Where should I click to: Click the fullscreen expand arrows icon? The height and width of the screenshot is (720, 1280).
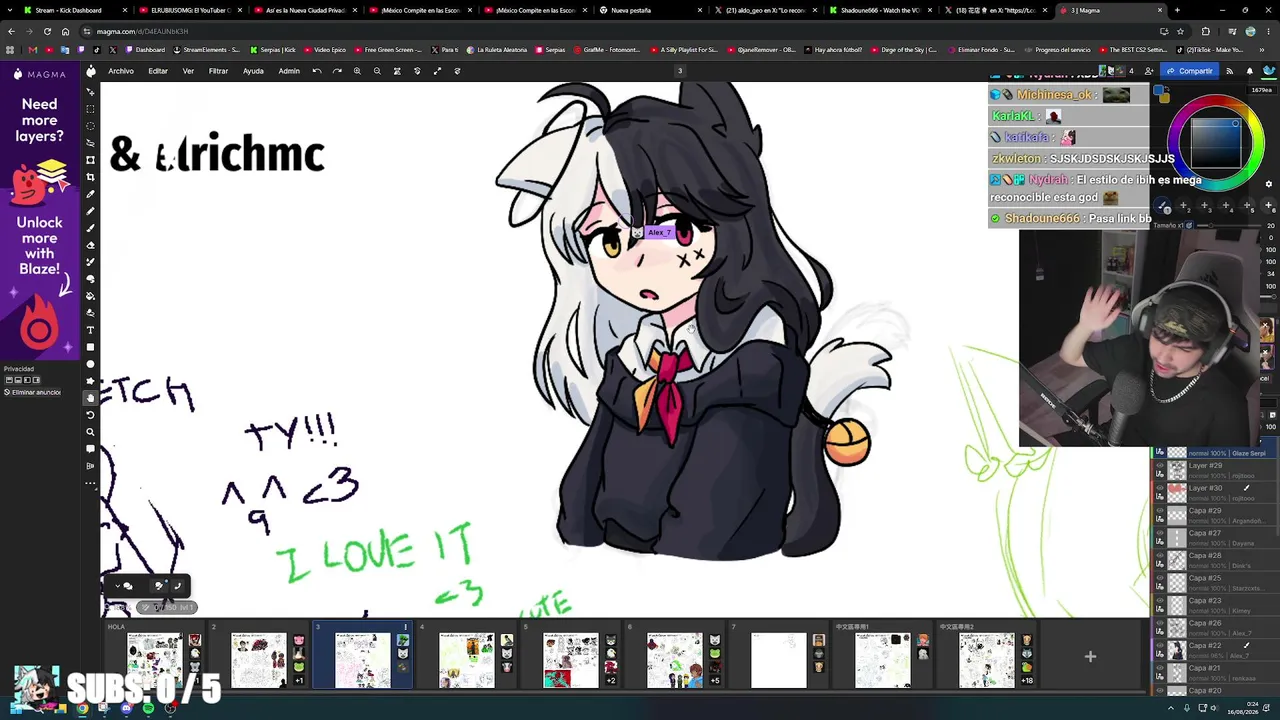pyautogui.click(x=437, y=71)
